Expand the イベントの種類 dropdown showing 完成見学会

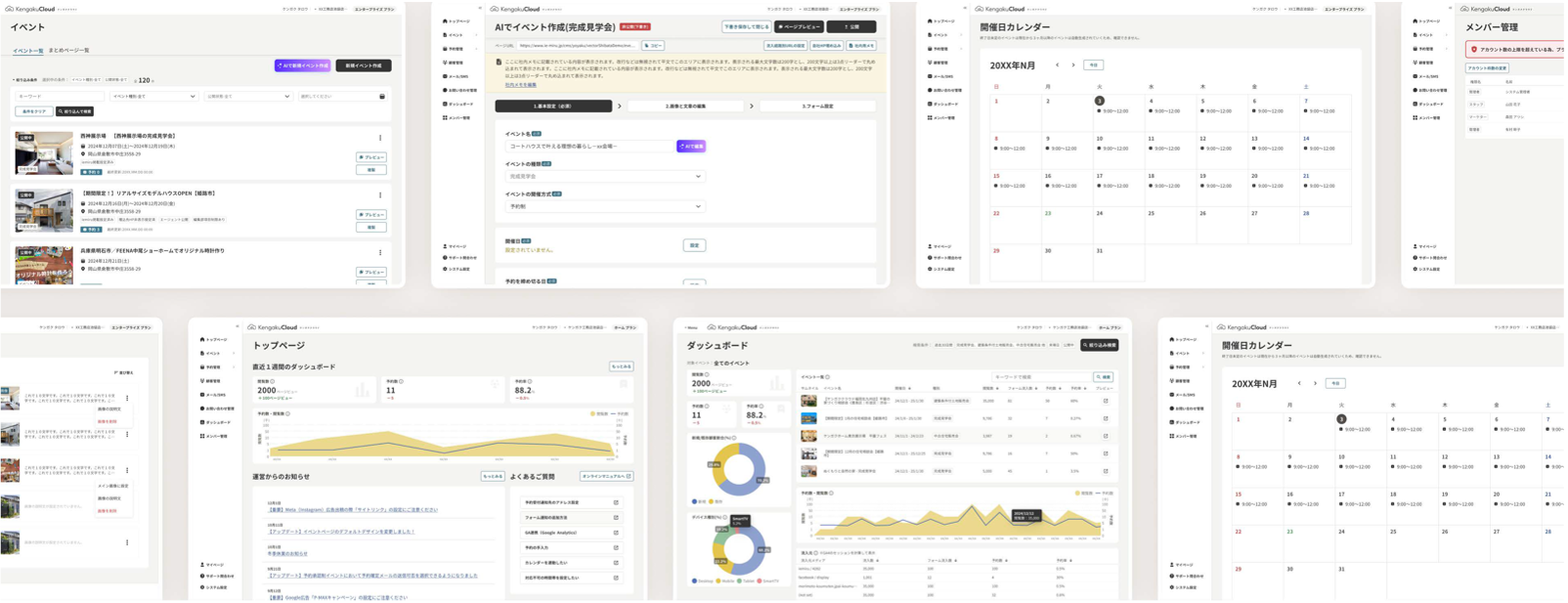604,177
